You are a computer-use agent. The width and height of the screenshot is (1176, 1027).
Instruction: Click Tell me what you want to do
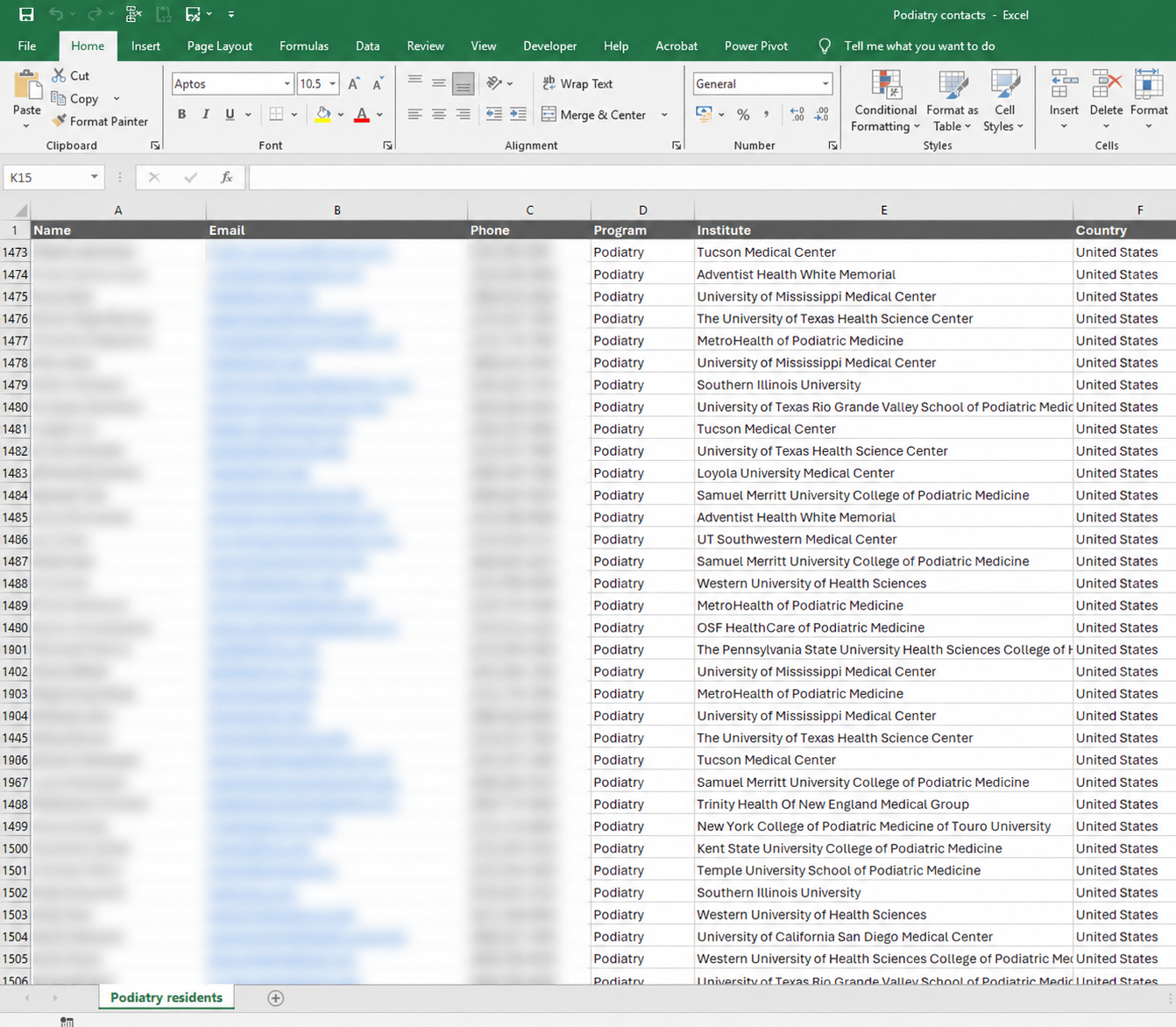click(919, 46)
